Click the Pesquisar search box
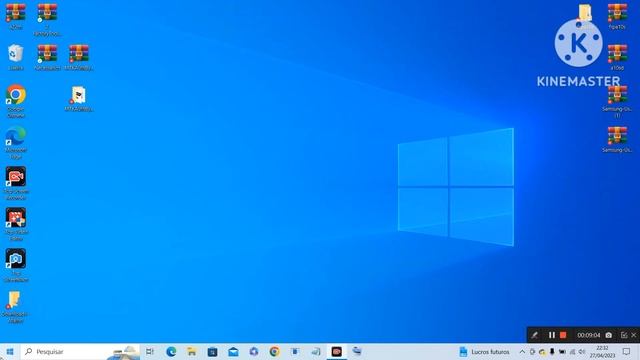640x360 pixels. point(80,351)
